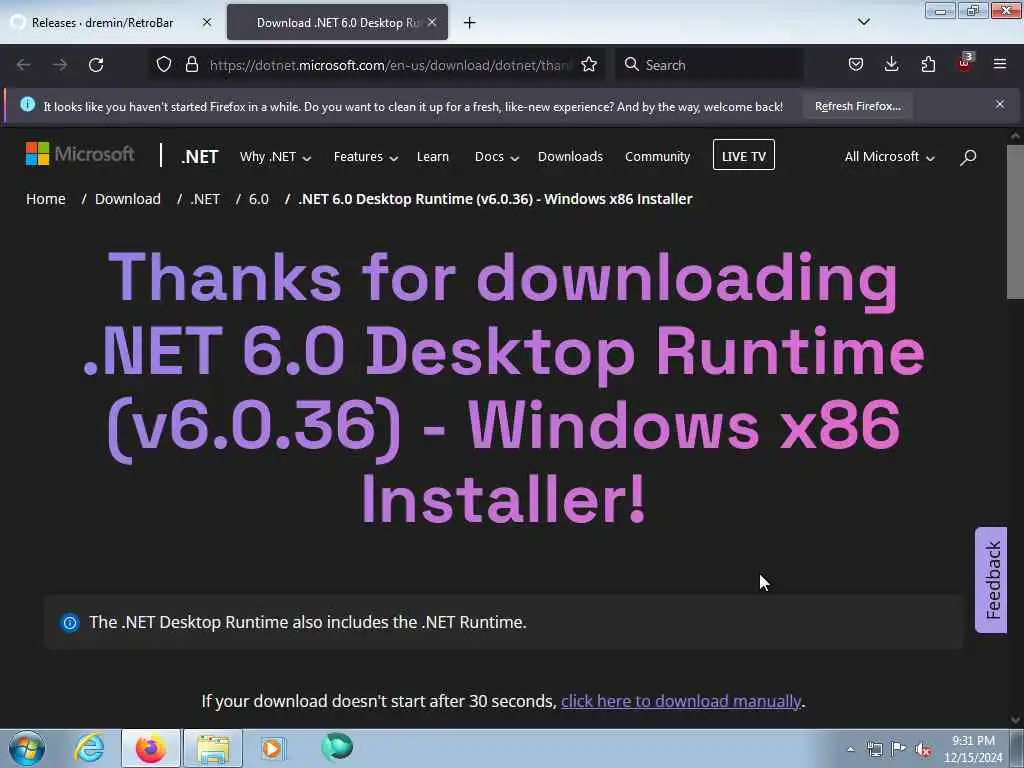
Task: Click the network tray icon
Action: pyautogui.click(x=874, y=750)
